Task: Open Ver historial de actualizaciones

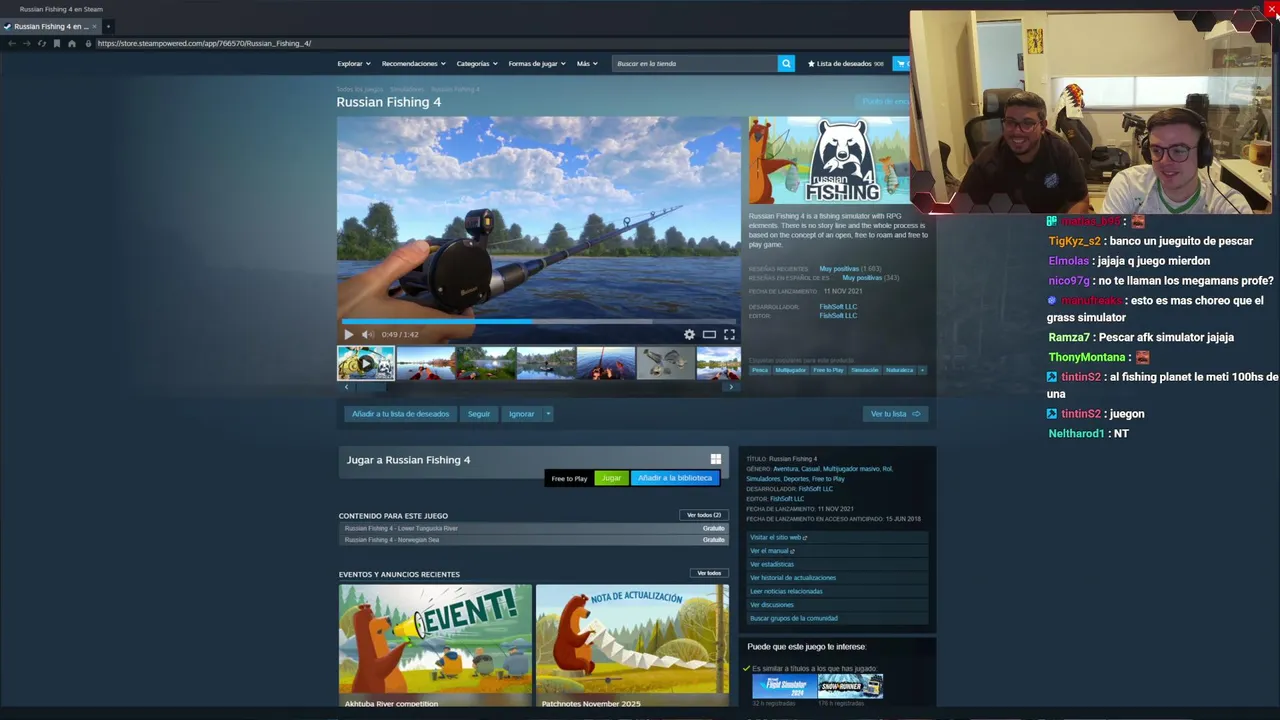Action: tap(793, 578)
